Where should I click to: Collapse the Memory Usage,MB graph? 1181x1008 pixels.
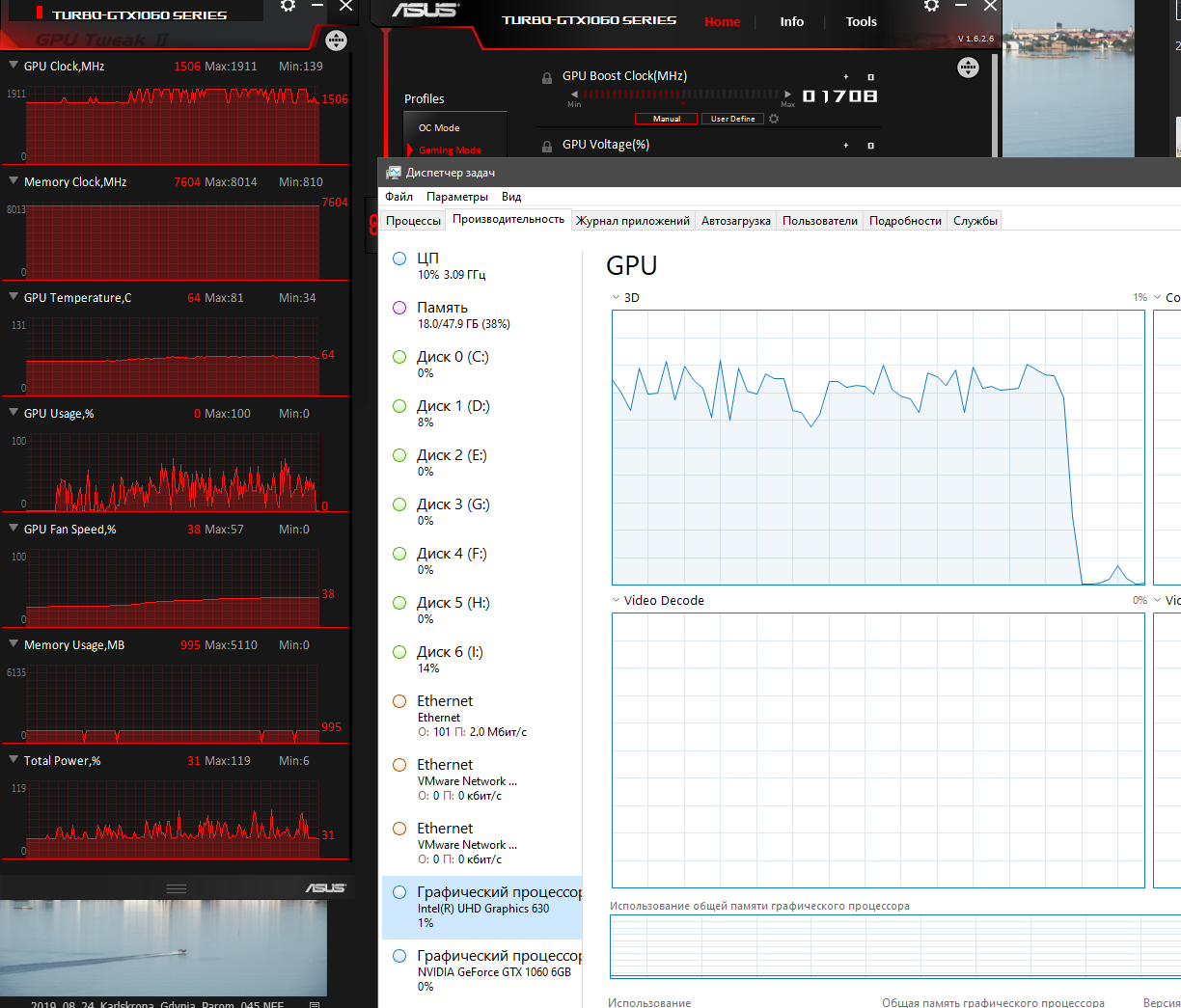[x=14, y=644]
